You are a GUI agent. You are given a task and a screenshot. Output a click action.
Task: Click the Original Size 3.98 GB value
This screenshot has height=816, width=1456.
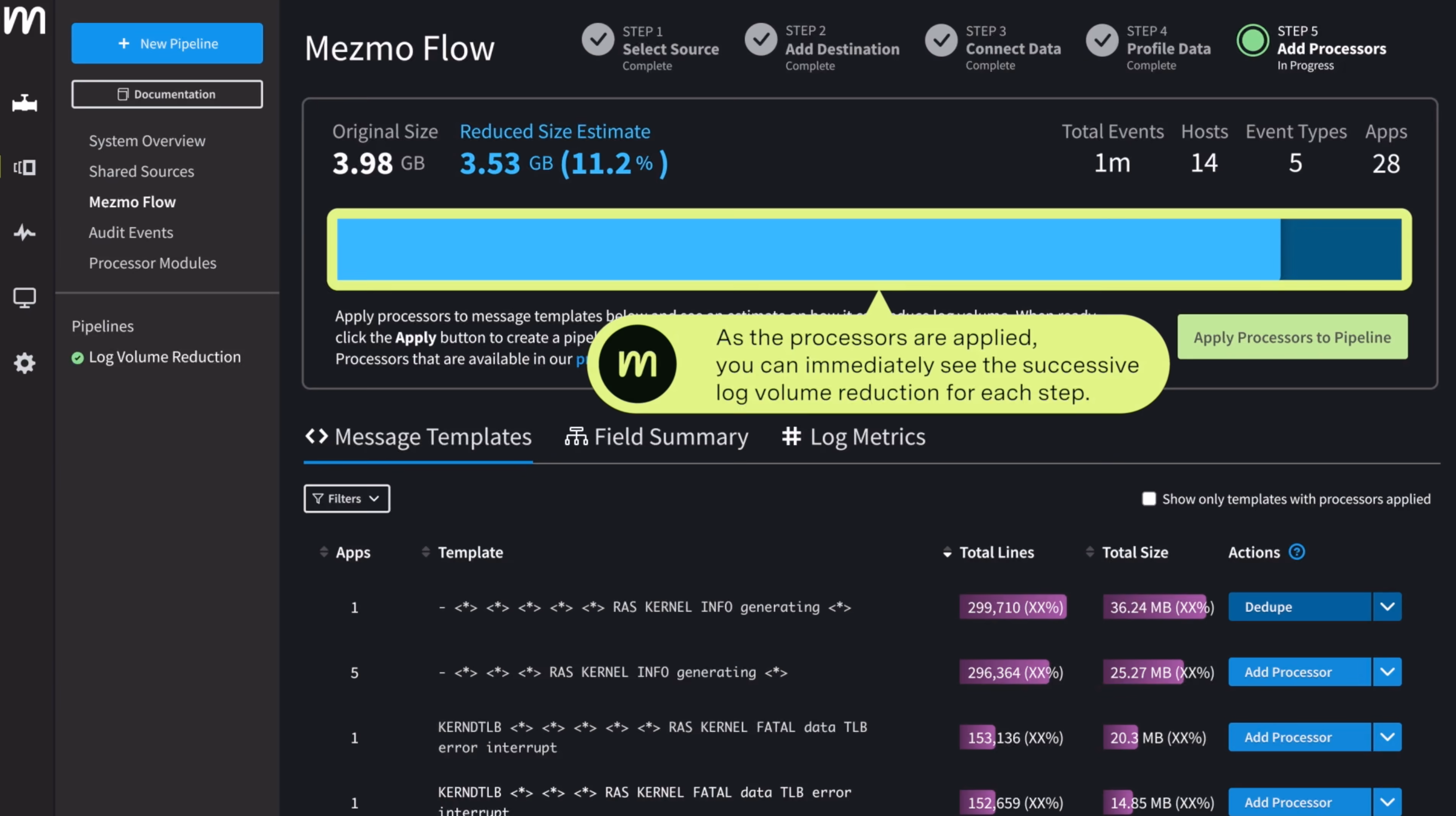coord(378,163)
